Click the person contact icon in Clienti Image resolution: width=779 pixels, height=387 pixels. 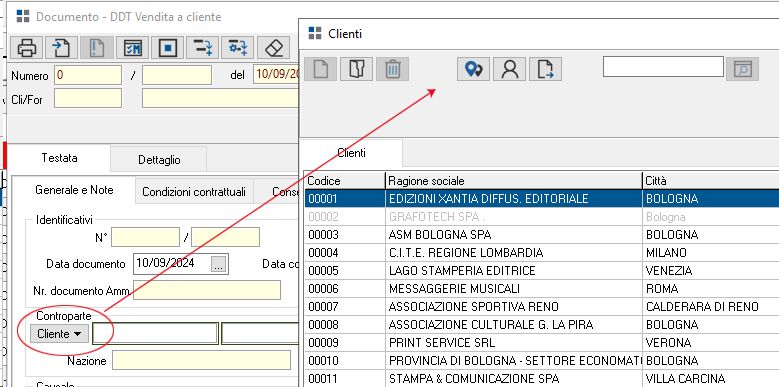(510, 69)
